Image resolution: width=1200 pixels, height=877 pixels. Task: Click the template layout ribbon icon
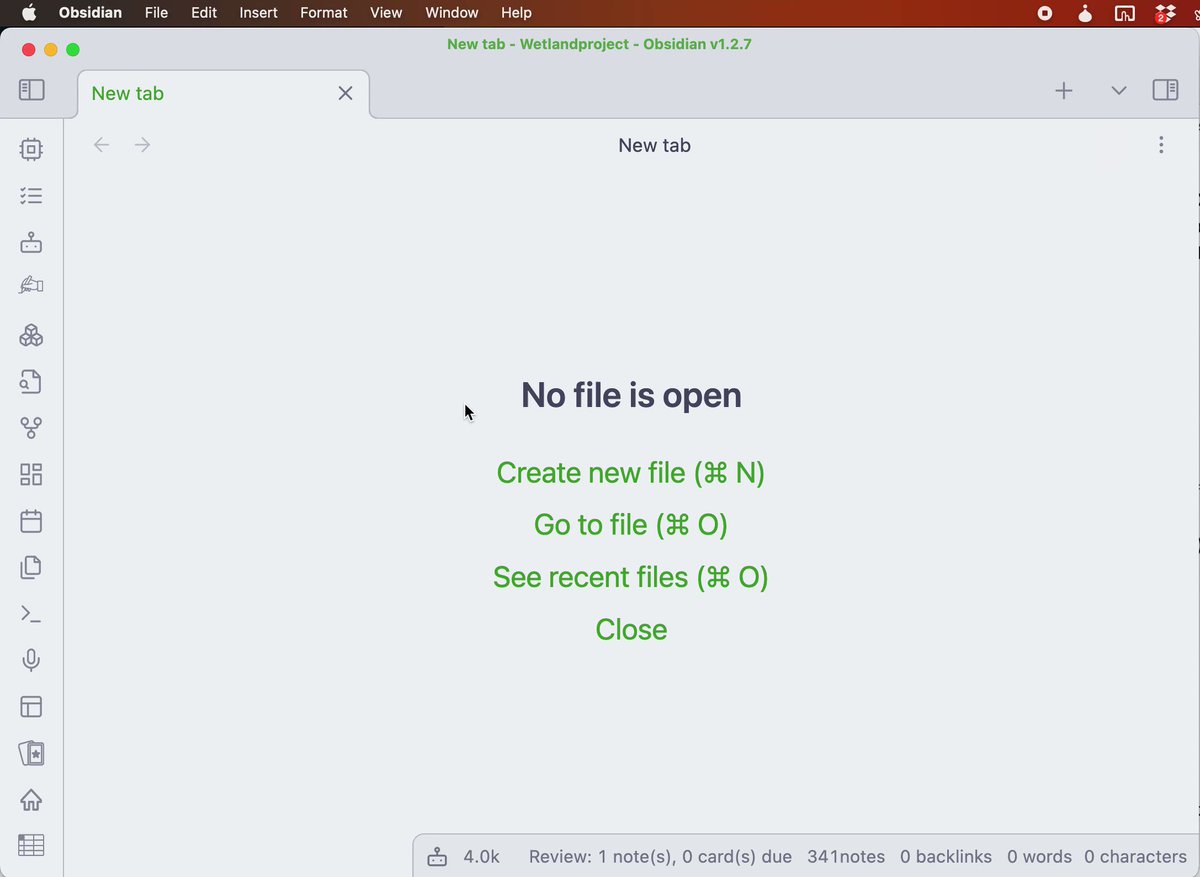tap(31, 707)
